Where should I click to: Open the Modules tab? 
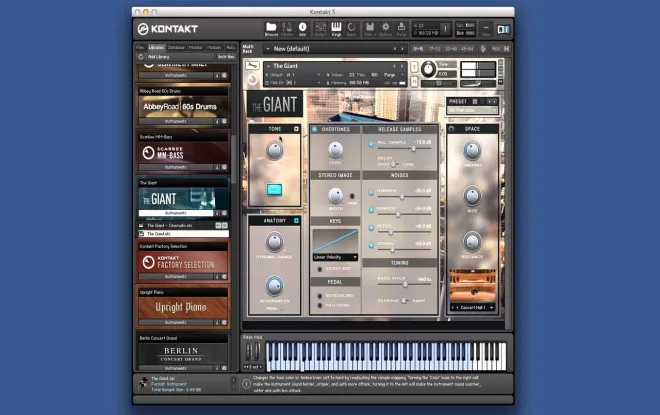tap(214, 48)
